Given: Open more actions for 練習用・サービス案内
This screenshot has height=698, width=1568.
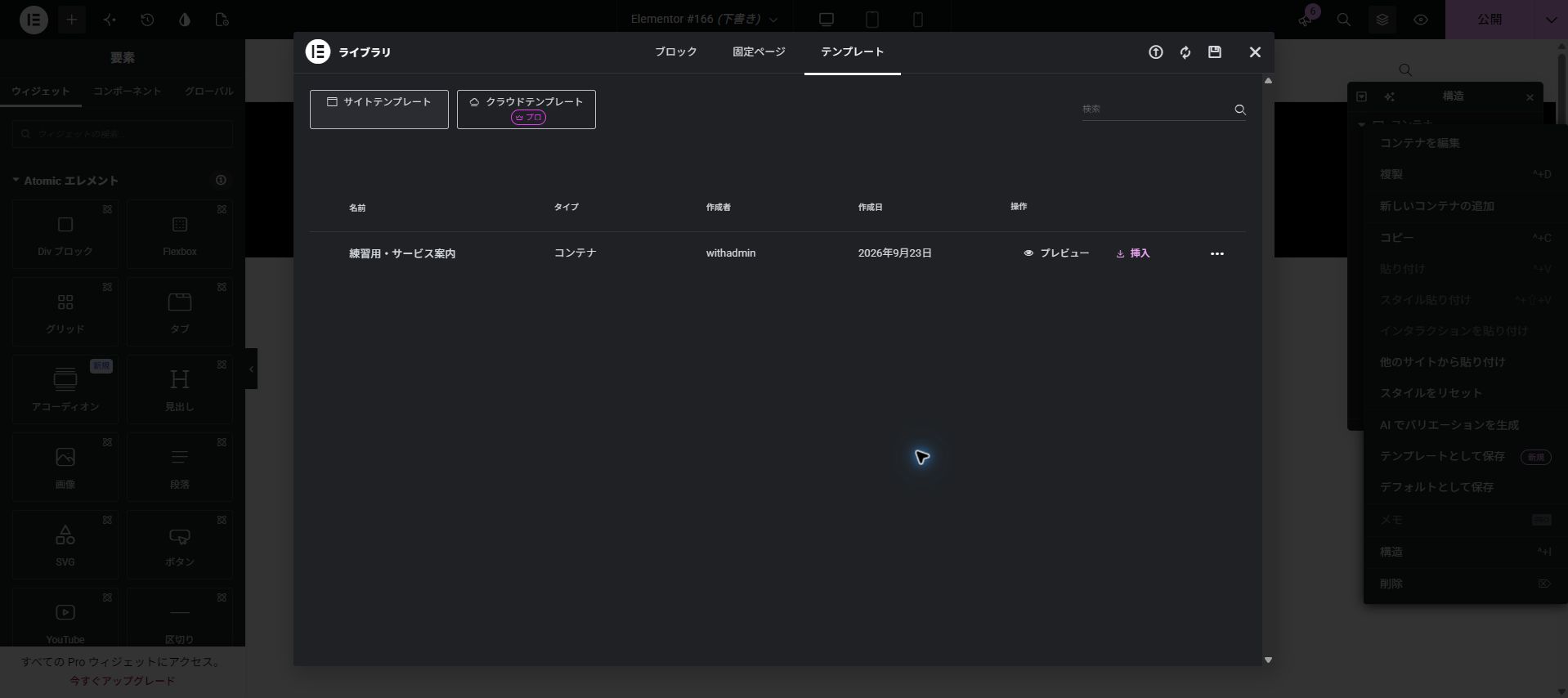Looking at the screenshot, I should point(1216,253).
